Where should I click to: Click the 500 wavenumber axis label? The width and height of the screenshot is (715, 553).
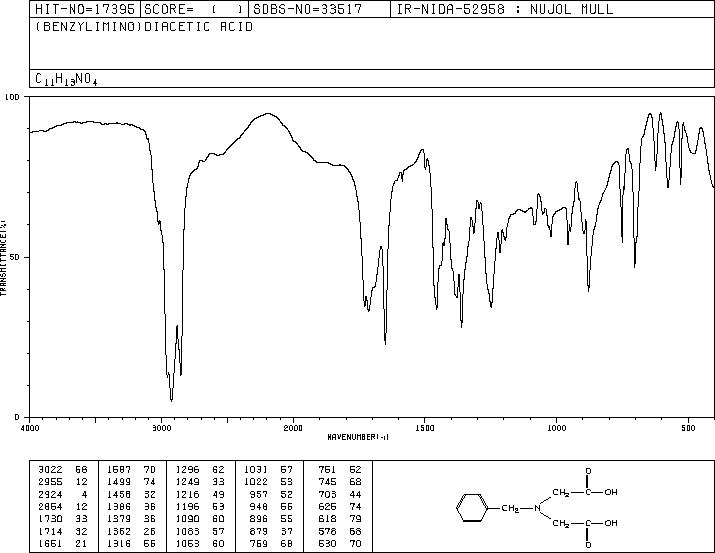coord(688,428)
